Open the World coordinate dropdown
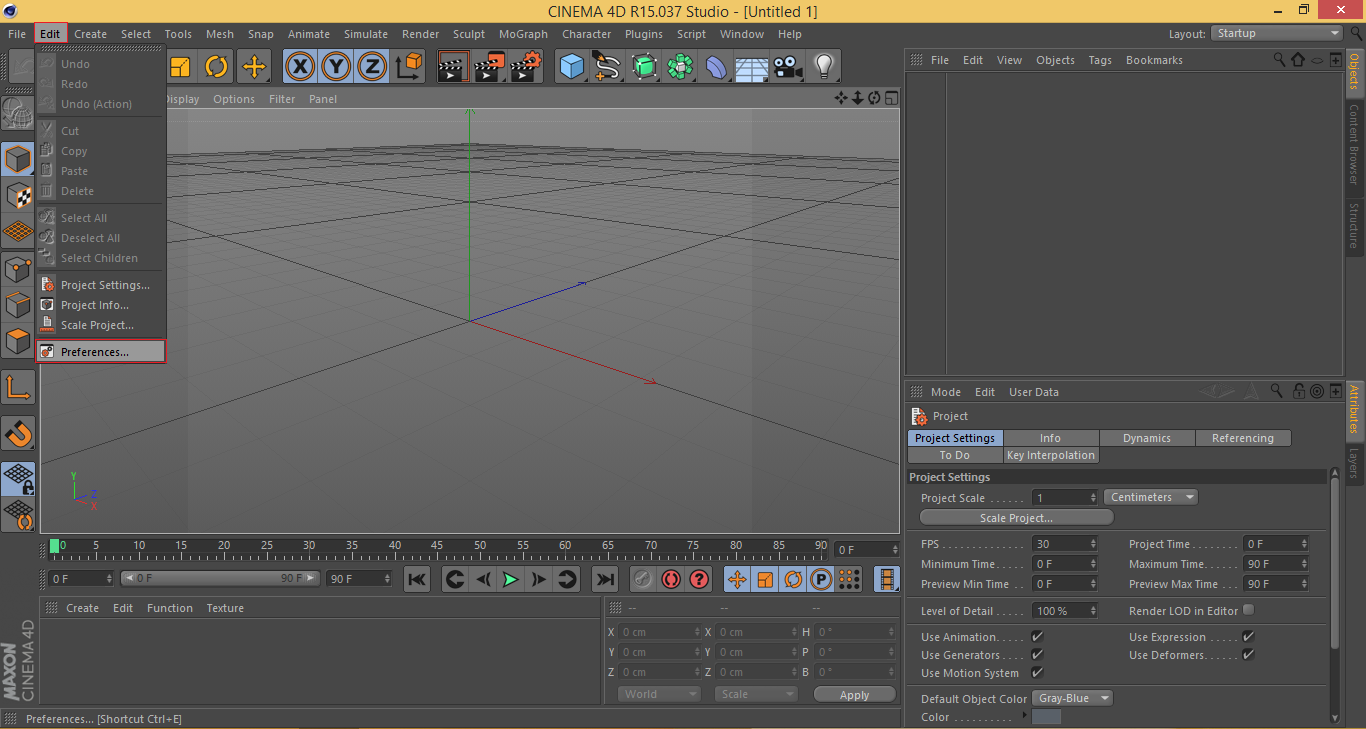Screen dimensions: 1366x729 pyautogui.click(x=659, y=694)
